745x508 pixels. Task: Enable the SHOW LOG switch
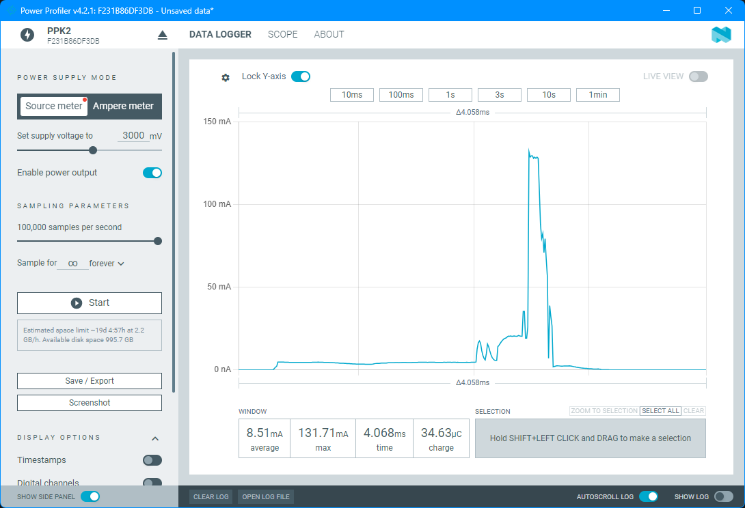(724, 497)
